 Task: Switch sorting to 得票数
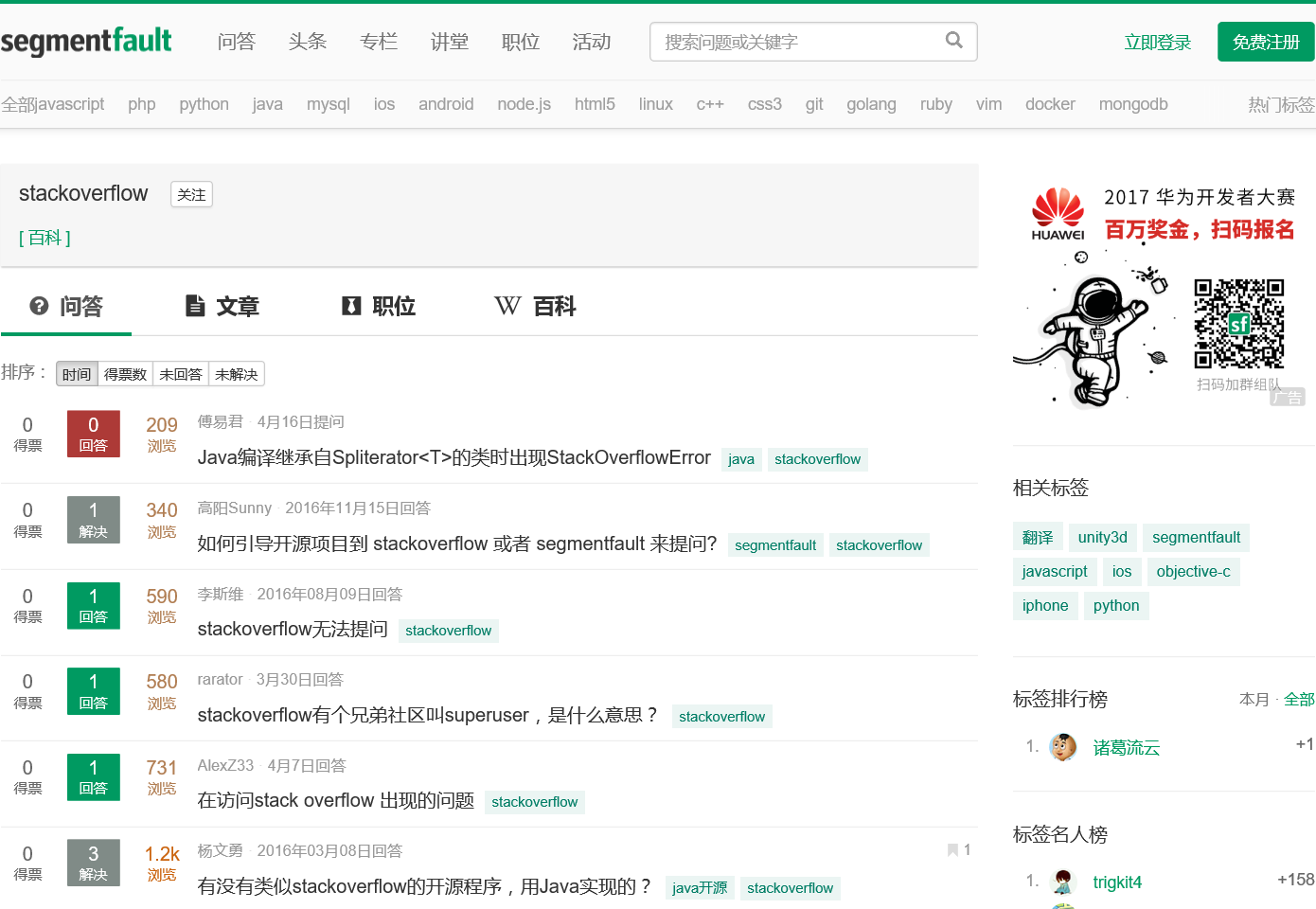(125, 373)
